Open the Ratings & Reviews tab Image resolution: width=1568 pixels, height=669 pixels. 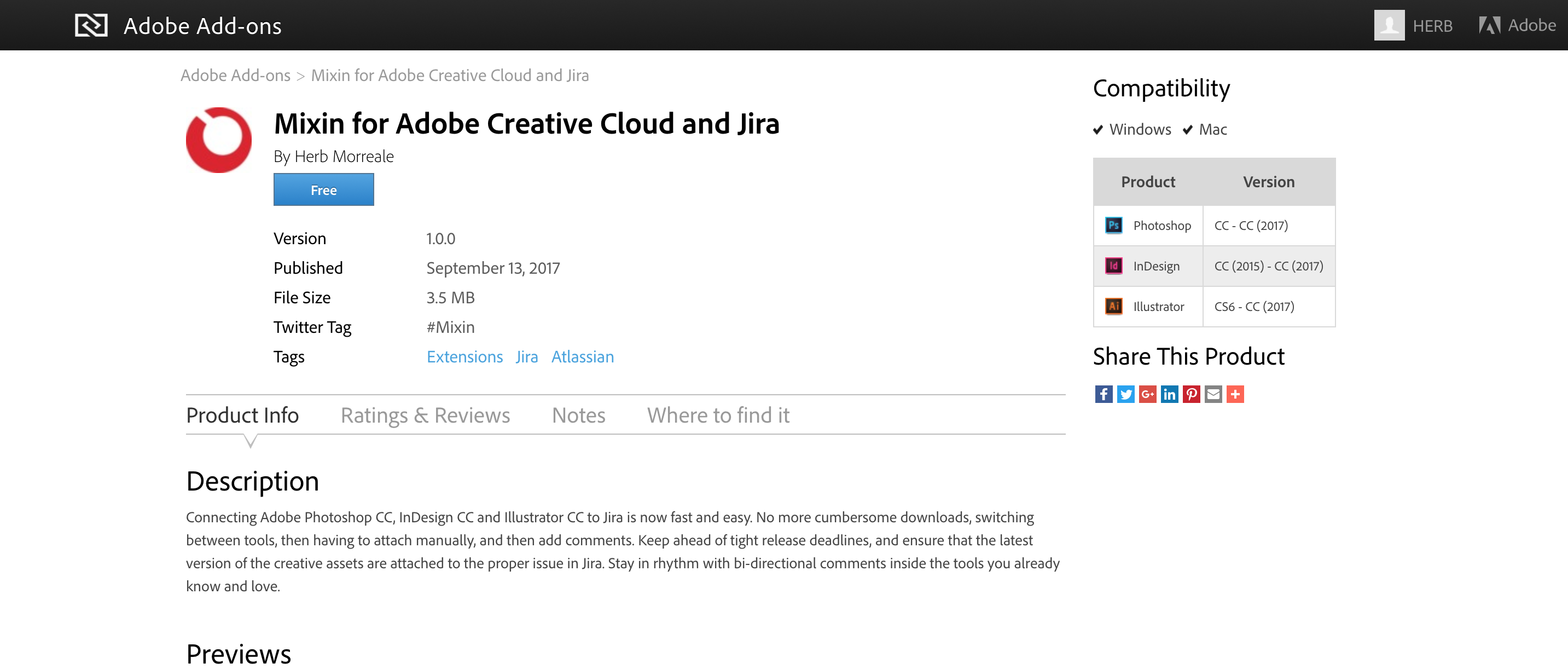[x=425, y=415]
